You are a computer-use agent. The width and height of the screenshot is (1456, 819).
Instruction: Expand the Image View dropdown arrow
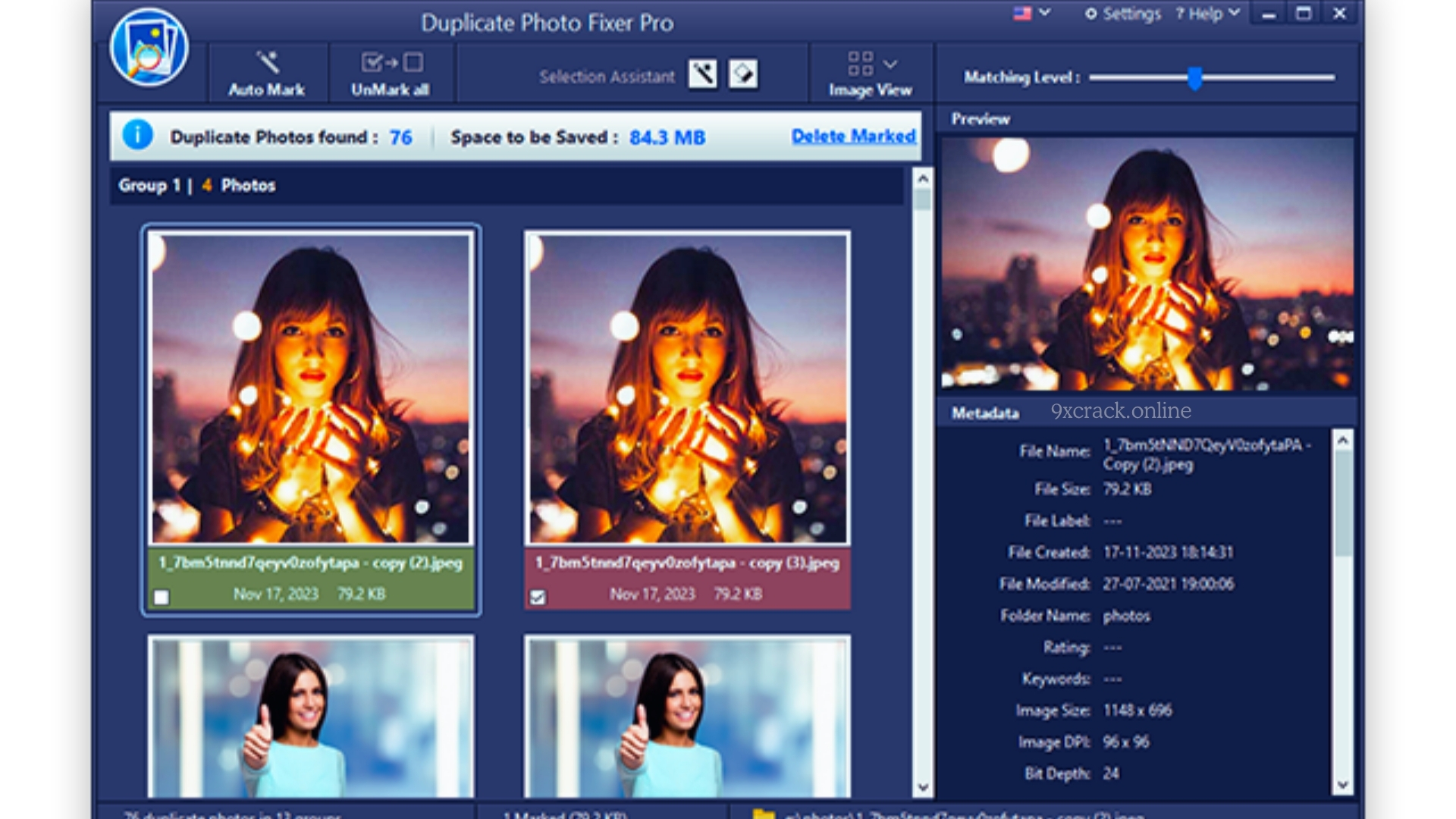point(891,64)
